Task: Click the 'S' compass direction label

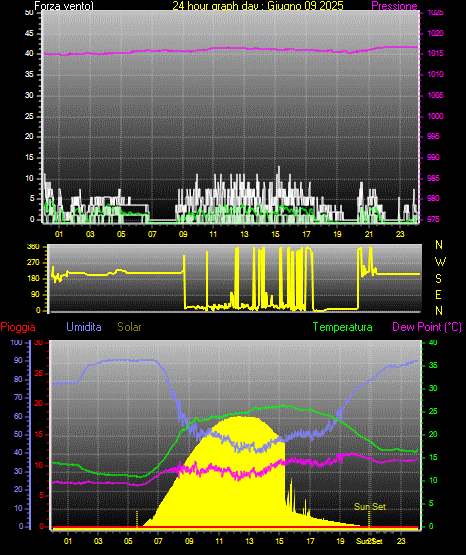Action: pos(438,279)
